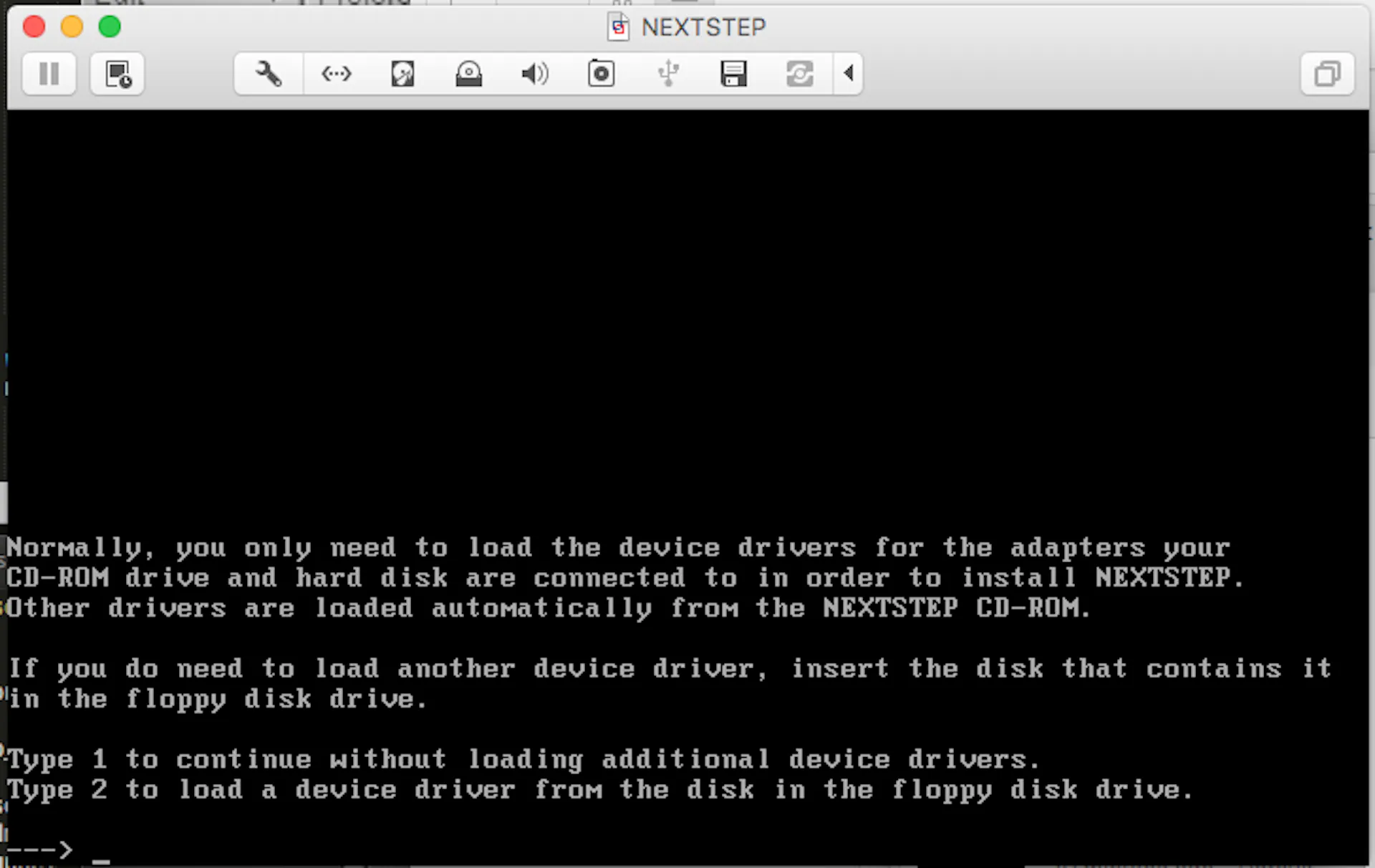Image resolution: width=1375 pixels, height=868 pixels.
Task: Click the text 'in the floppy disk drive.'
Action: coord(218,699)
